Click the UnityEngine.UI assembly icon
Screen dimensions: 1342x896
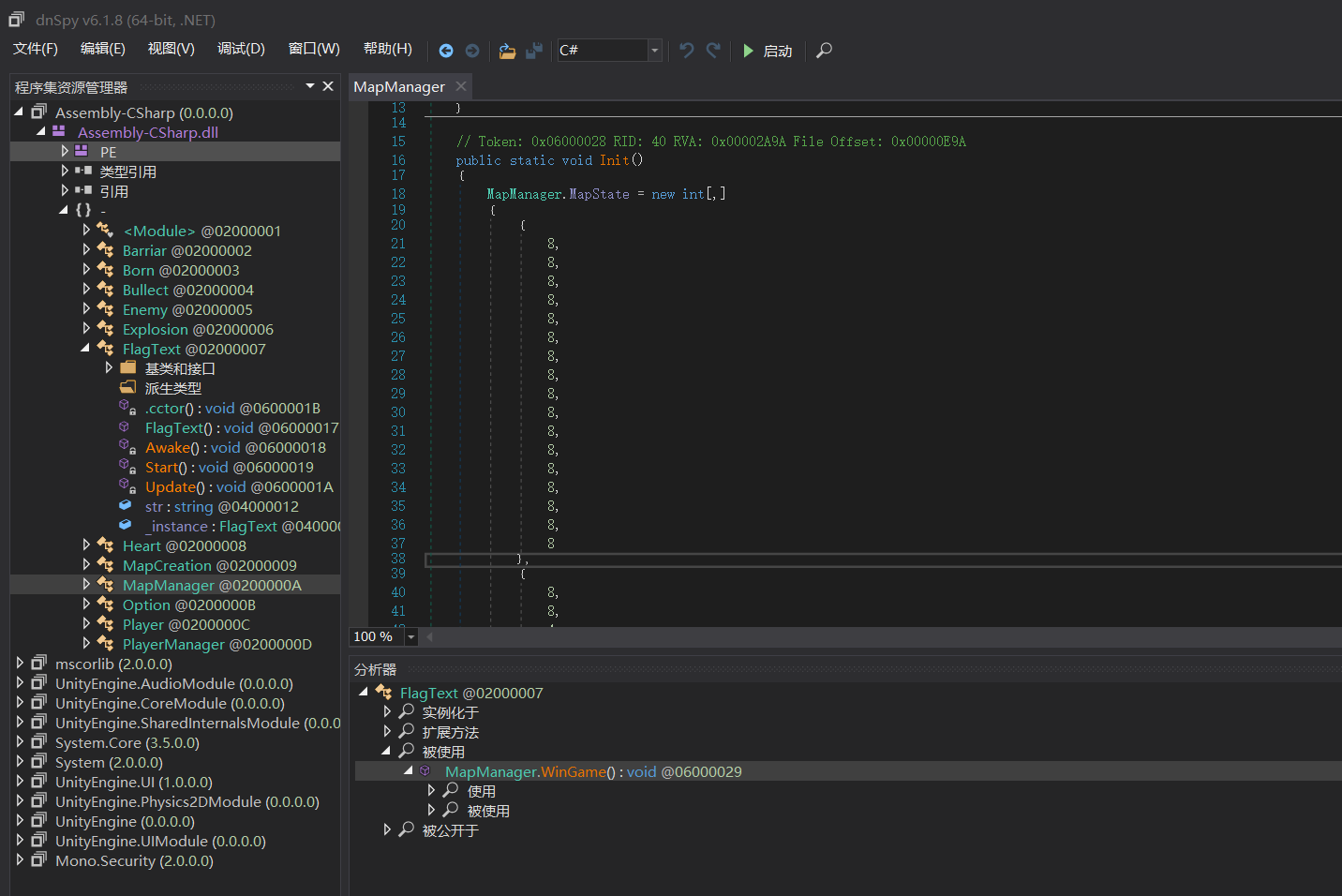pos(39,781)
